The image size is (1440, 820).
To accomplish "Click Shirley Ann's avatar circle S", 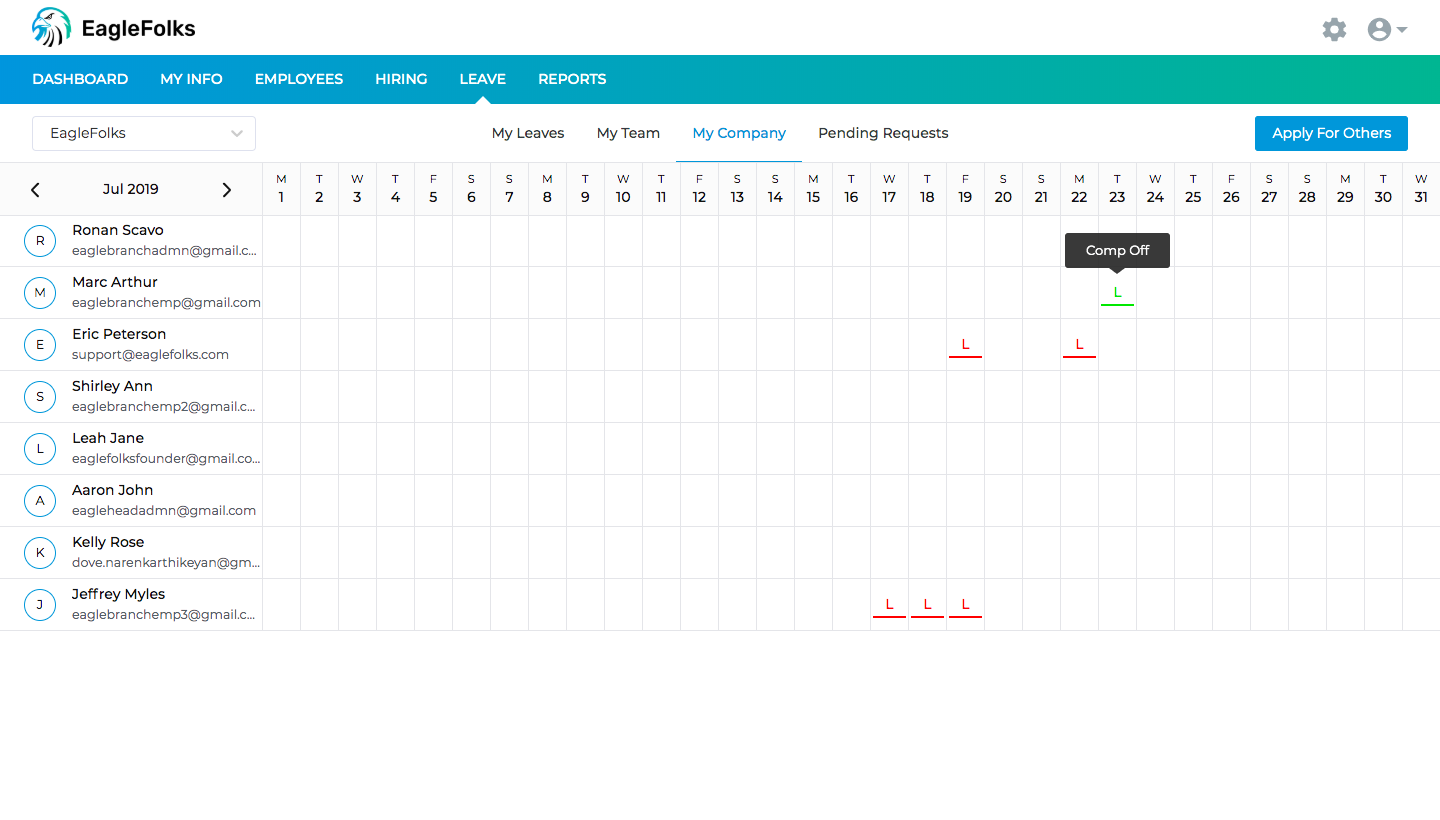I will point(40,397).
